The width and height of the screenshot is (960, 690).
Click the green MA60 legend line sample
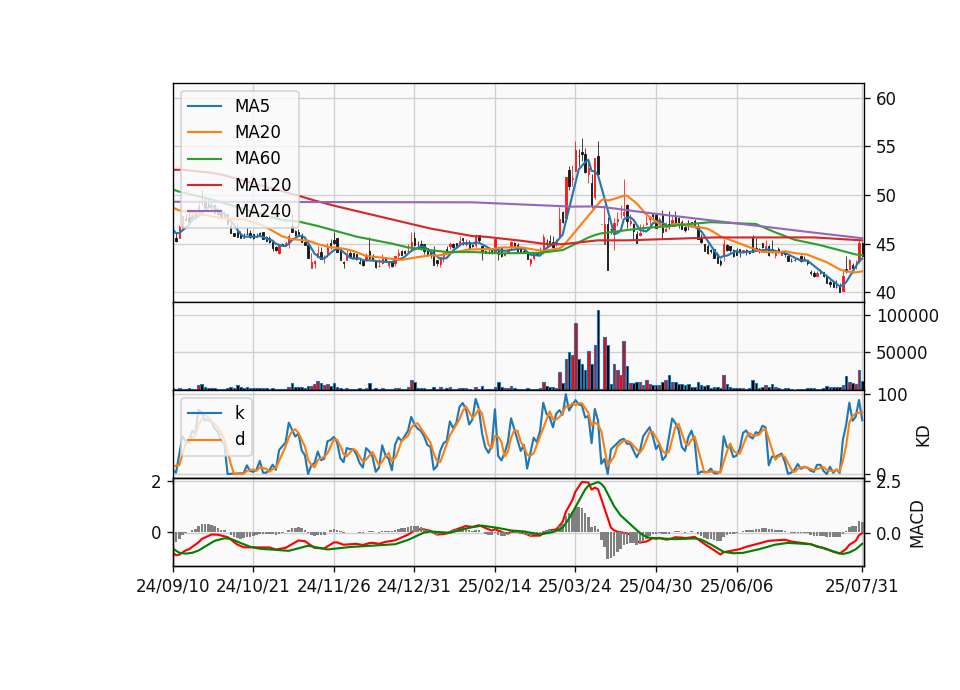[x=204, y=159]
